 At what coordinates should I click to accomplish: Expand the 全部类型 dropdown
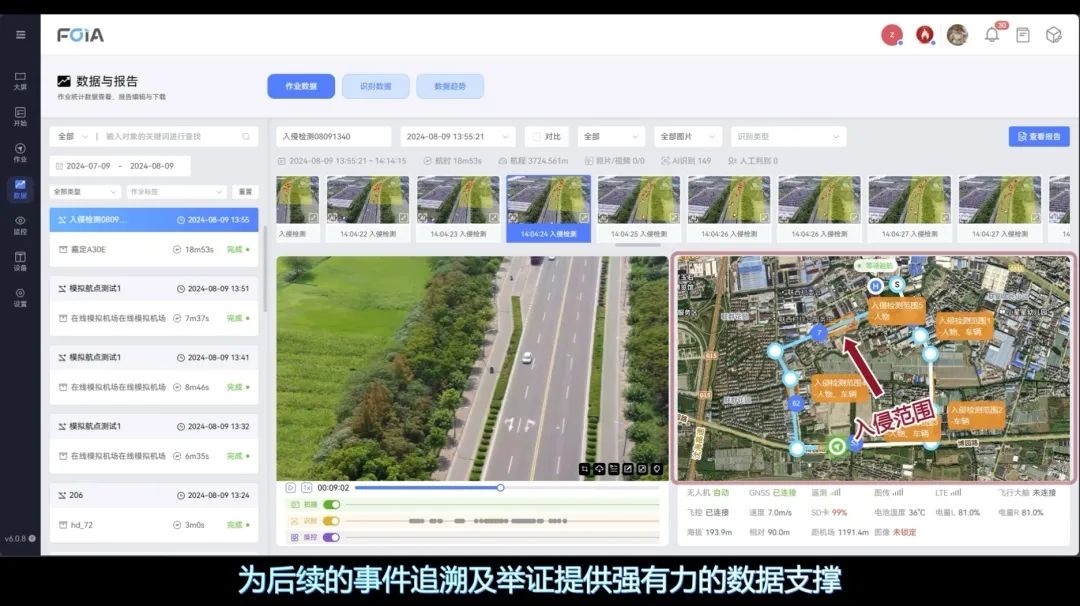(x=85, y=192)
